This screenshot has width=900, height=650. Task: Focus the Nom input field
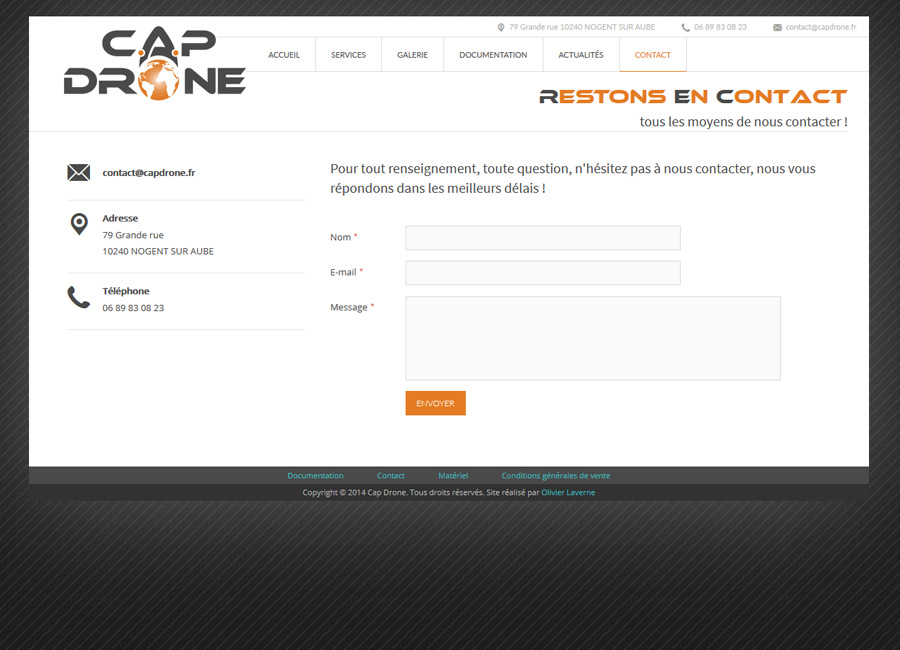pos(542,238)
